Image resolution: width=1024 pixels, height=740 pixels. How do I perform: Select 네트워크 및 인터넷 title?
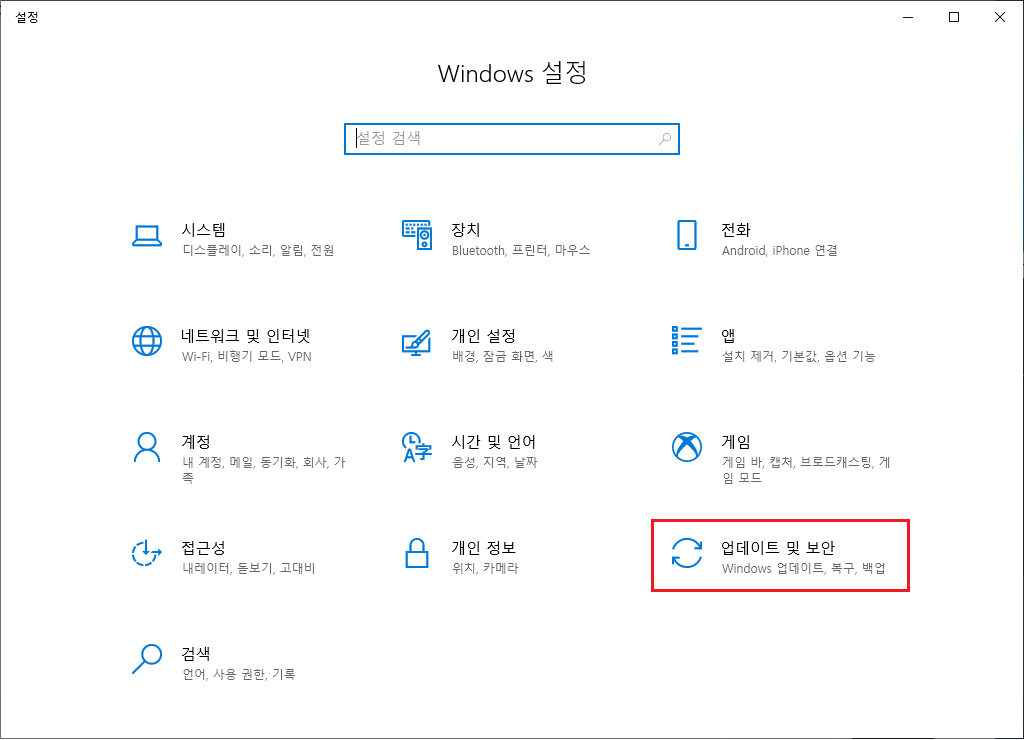246,336
